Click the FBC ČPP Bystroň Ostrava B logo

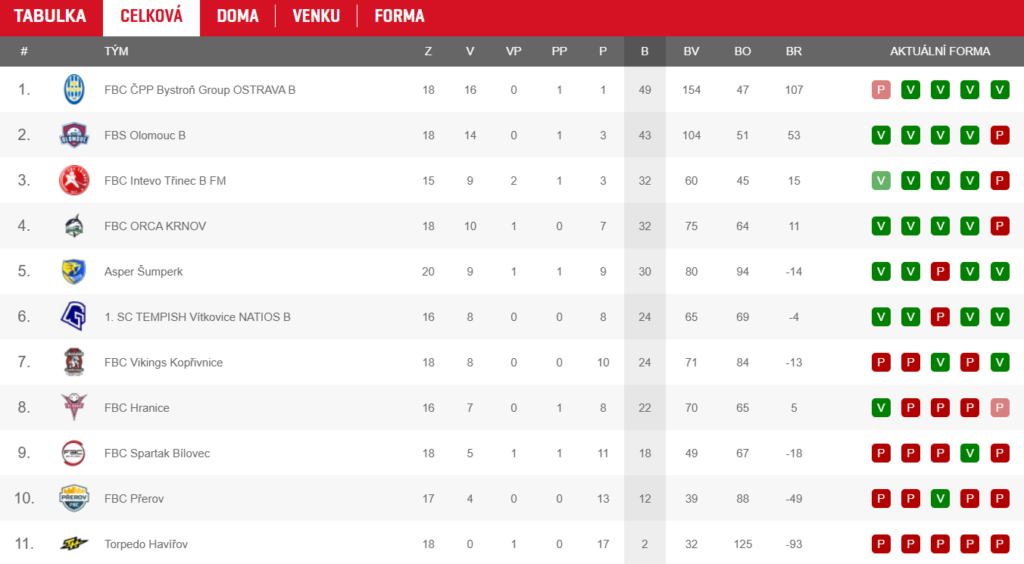74,89
